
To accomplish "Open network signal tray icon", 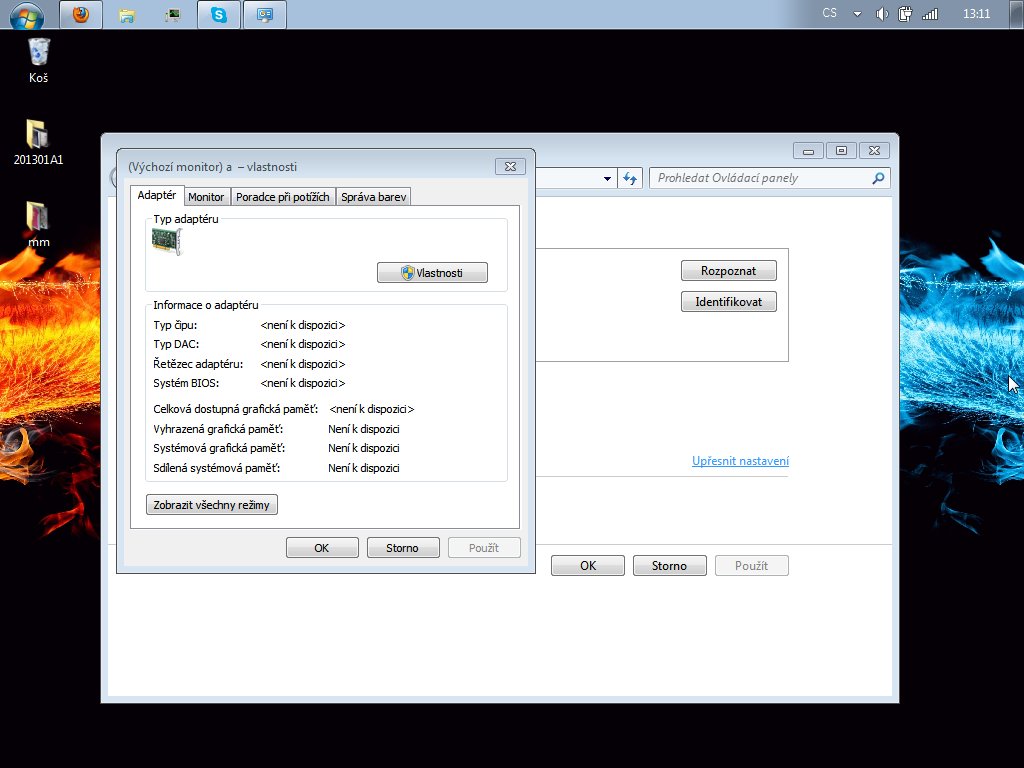I will 930,14.
